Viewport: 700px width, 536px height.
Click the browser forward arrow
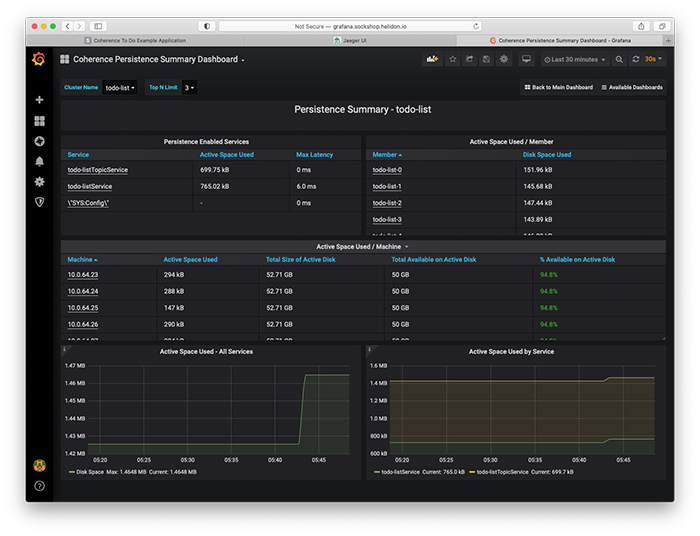[79, 26]
